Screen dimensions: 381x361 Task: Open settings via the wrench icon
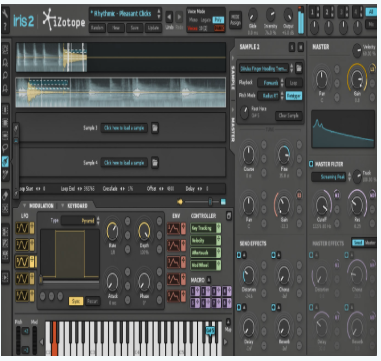[x=5, y=14]
